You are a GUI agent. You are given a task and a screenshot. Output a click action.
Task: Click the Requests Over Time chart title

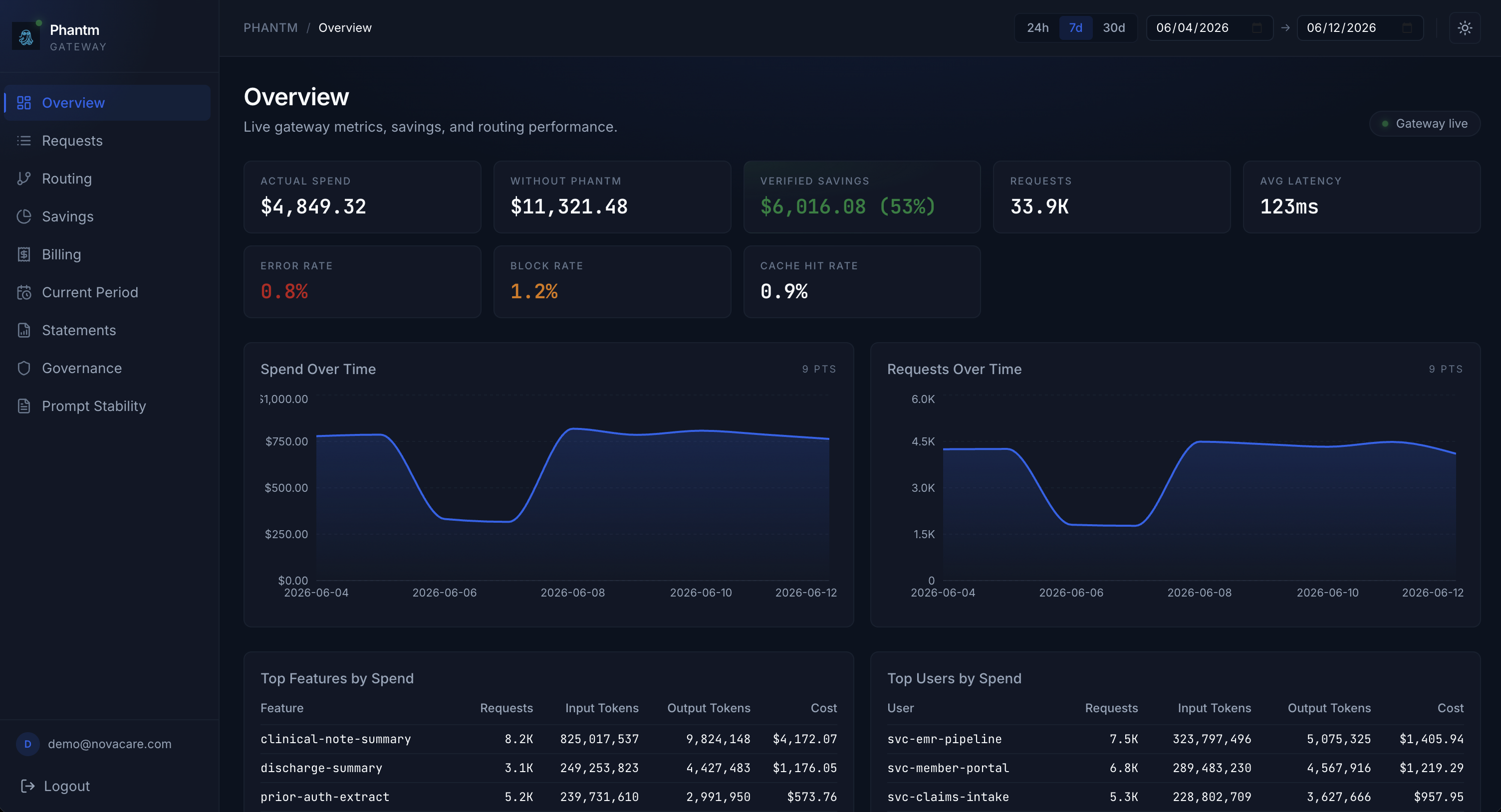954,369
